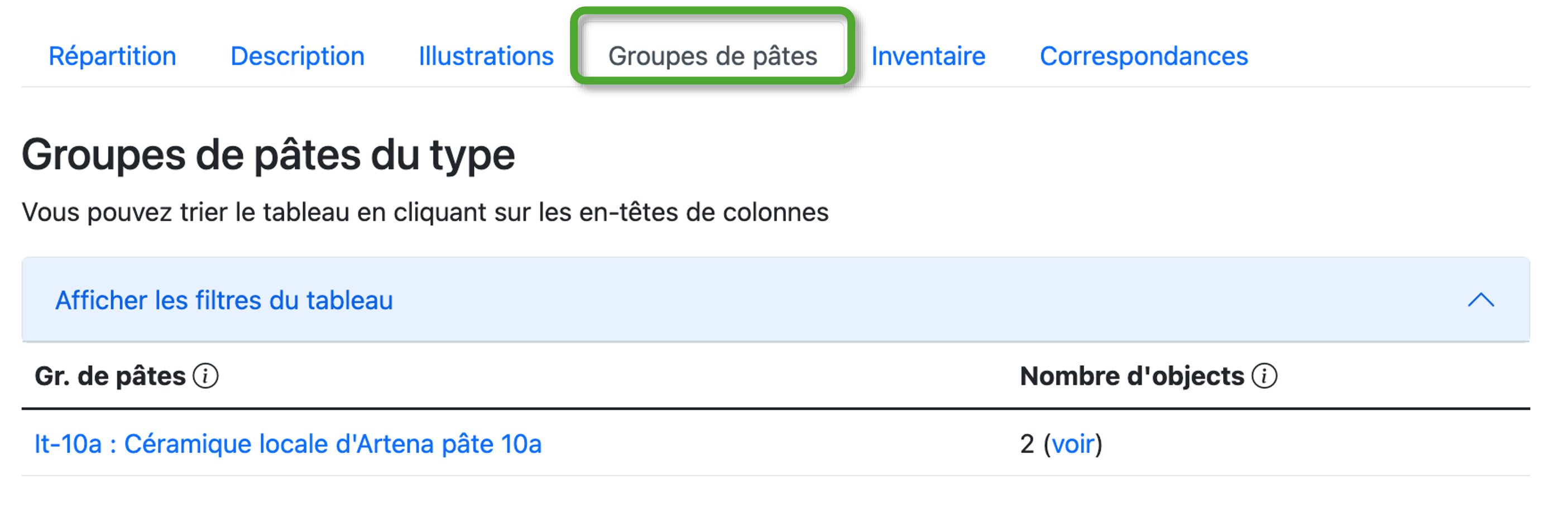Open the Description tab
This screenshot has width=1568, height=511.
[x=297, y=56]
